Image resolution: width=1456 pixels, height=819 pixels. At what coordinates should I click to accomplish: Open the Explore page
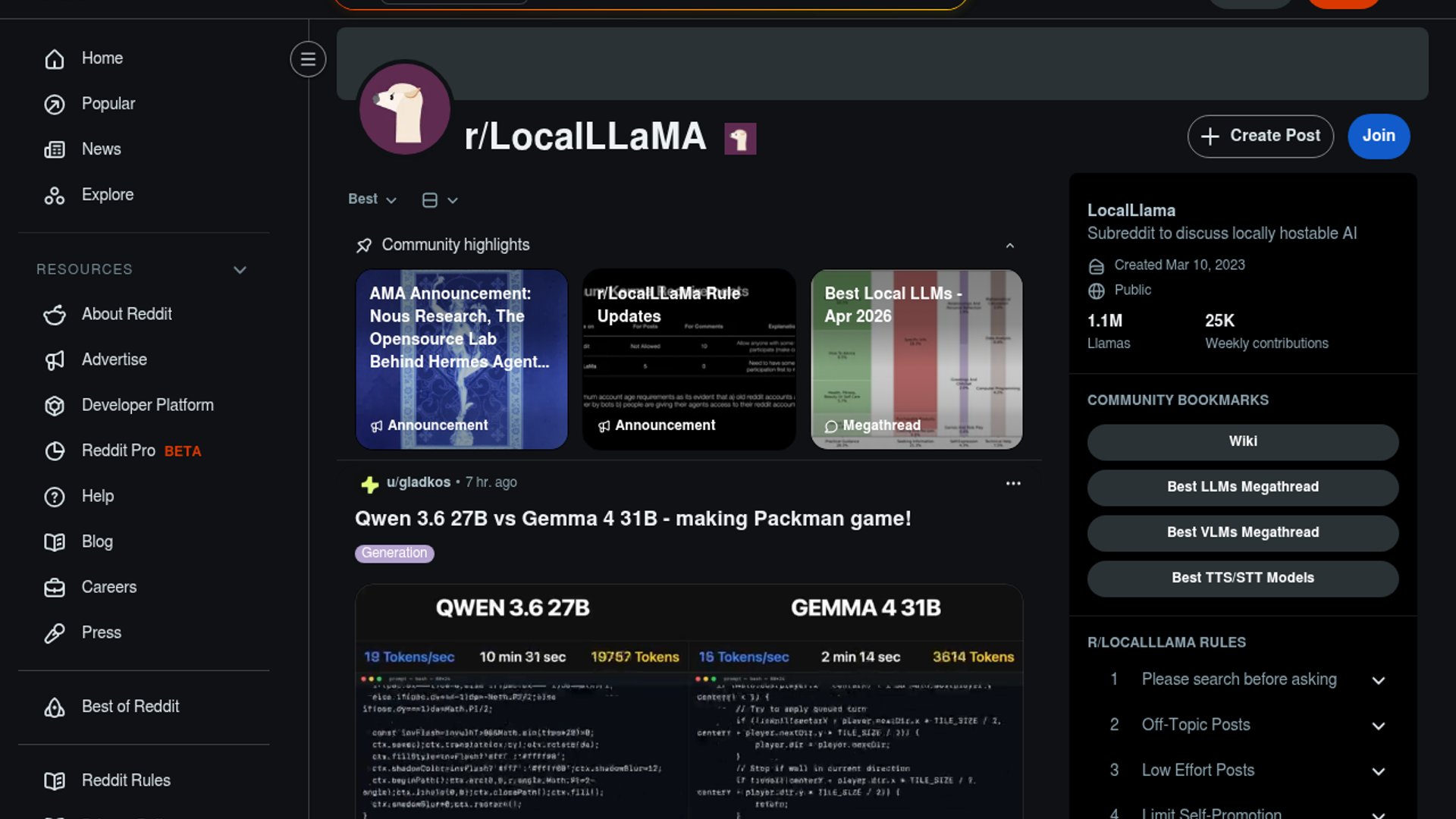tap(108, 195)
